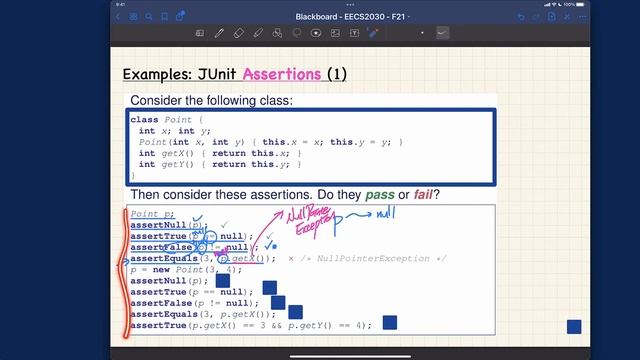This screenshot has height=360, width=640.
Task: Select the Image insert tool
Action: click(x=335, y=33)
